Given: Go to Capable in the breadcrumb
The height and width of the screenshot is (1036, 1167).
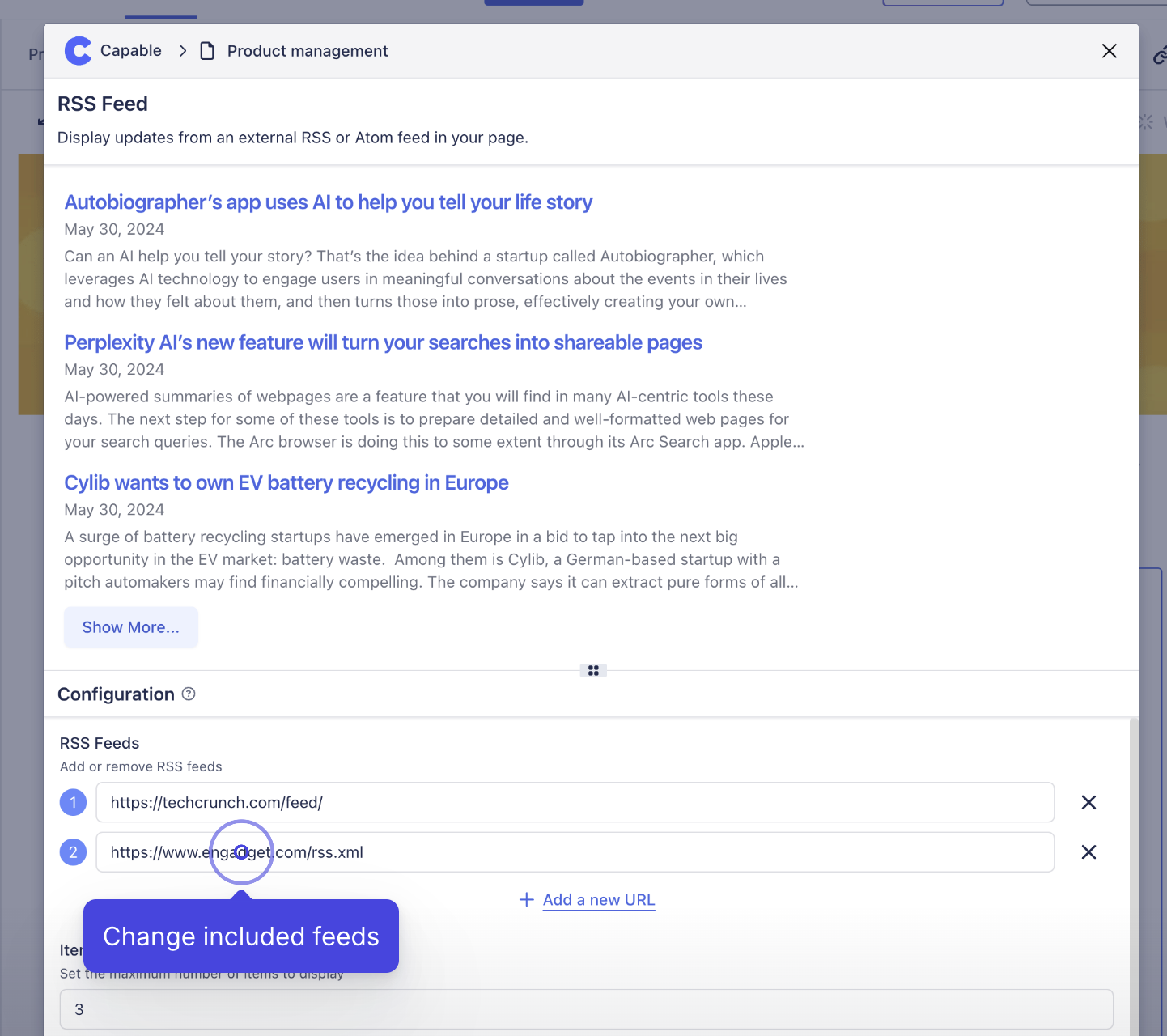Looking at the screenshot, I should click(x=130, y=51).
